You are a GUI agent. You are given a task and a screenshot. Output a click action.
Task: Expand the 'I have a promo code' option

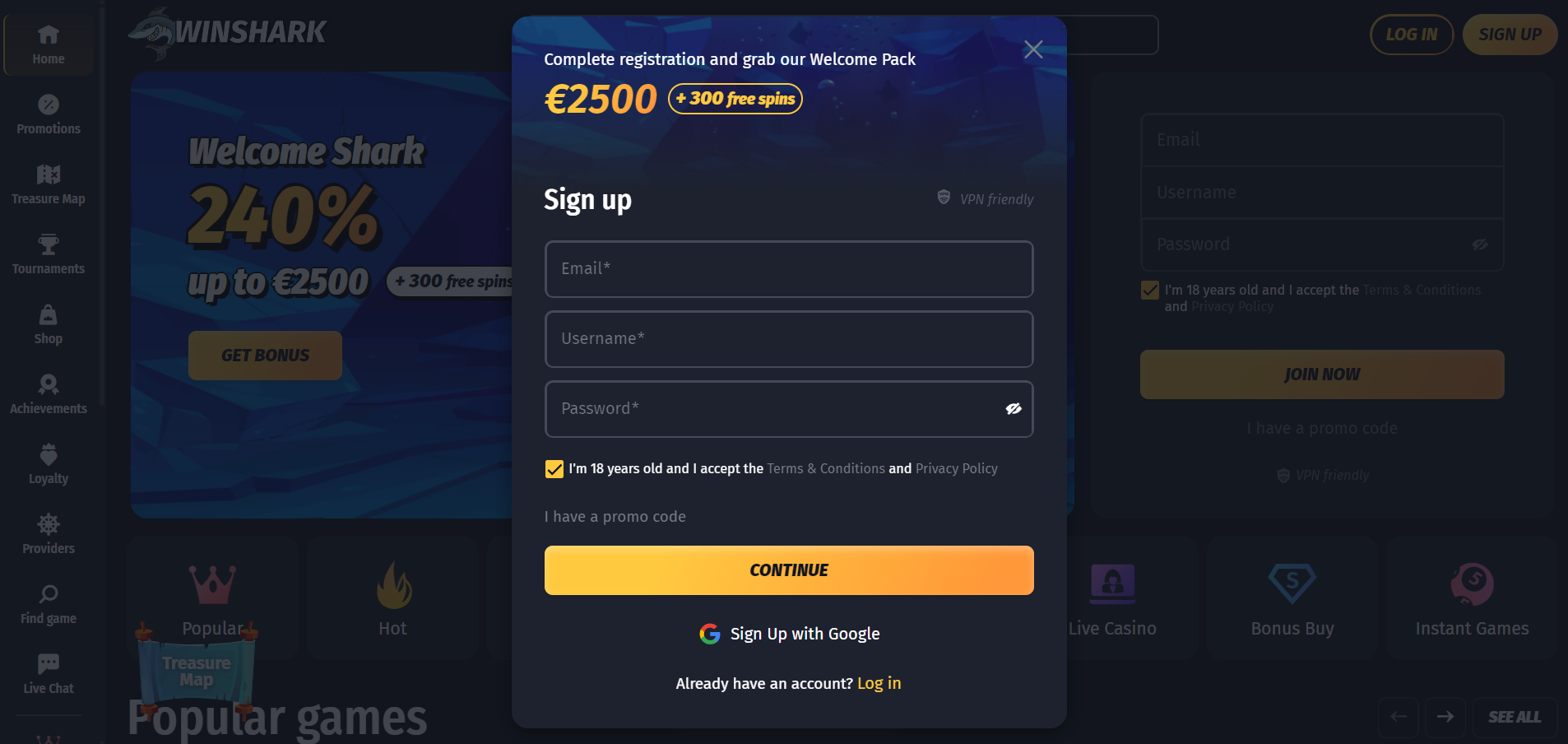click(615, 517)
